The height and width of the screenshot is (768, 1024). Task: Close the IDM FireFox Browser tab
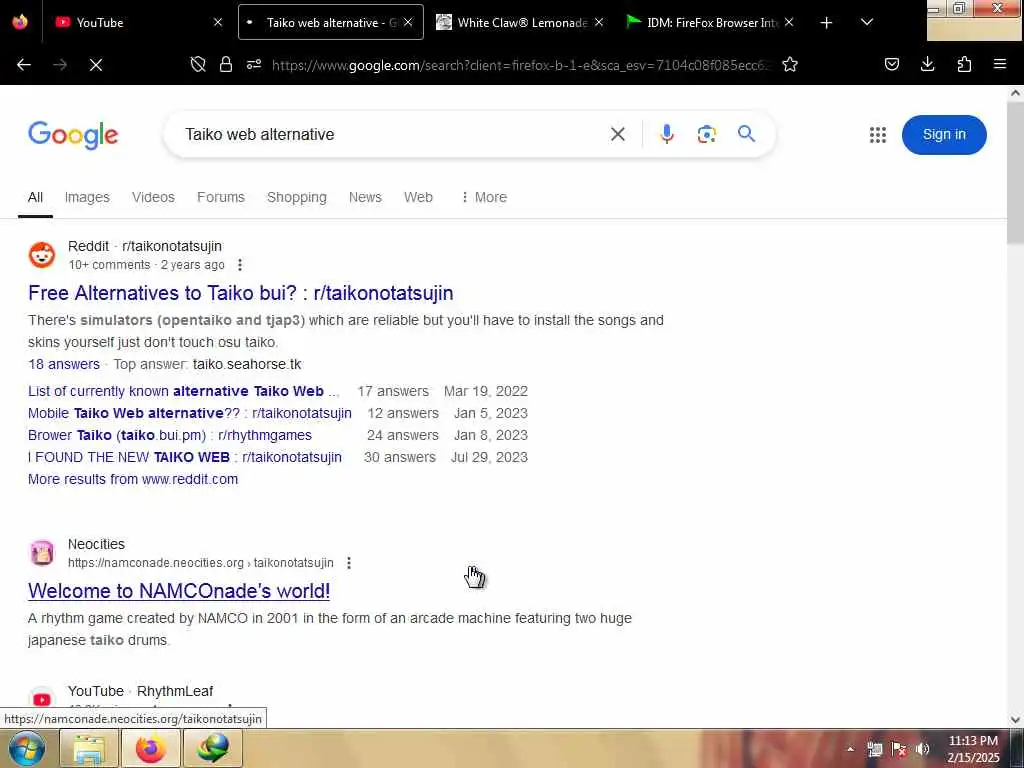(789, 22)
